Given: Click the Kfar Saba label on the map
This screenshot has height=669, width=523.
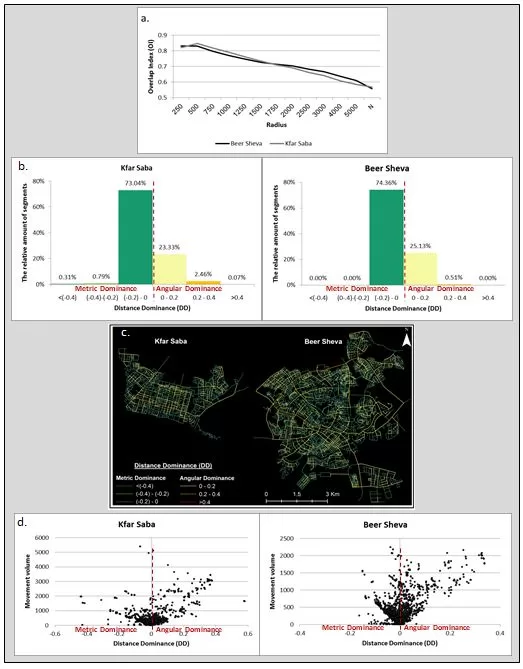Looking at the screenshot, I should click(x=171, y=341).
